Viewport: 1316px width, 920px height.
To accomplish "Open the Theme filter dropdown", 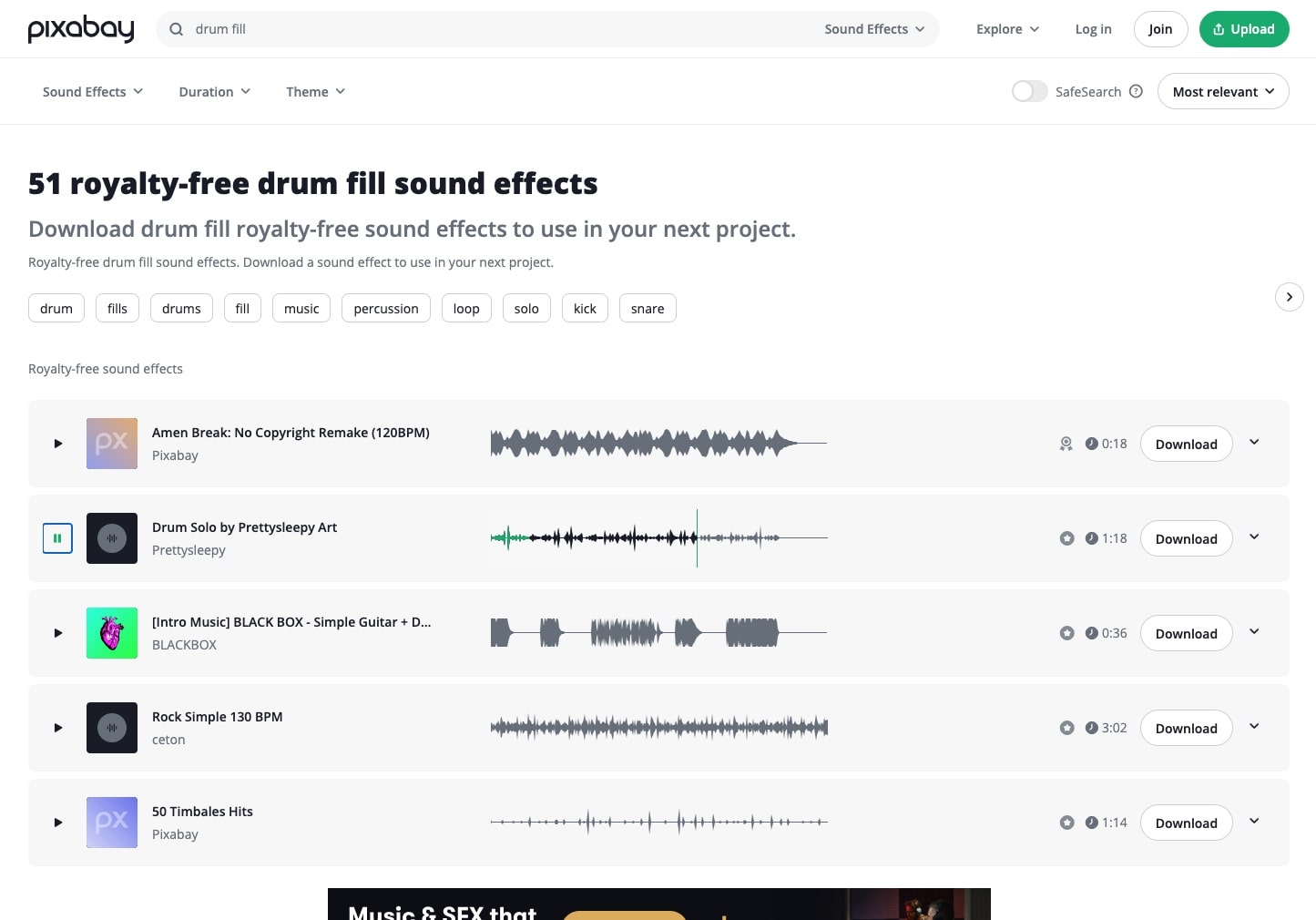I will click(x=315, y=91).
